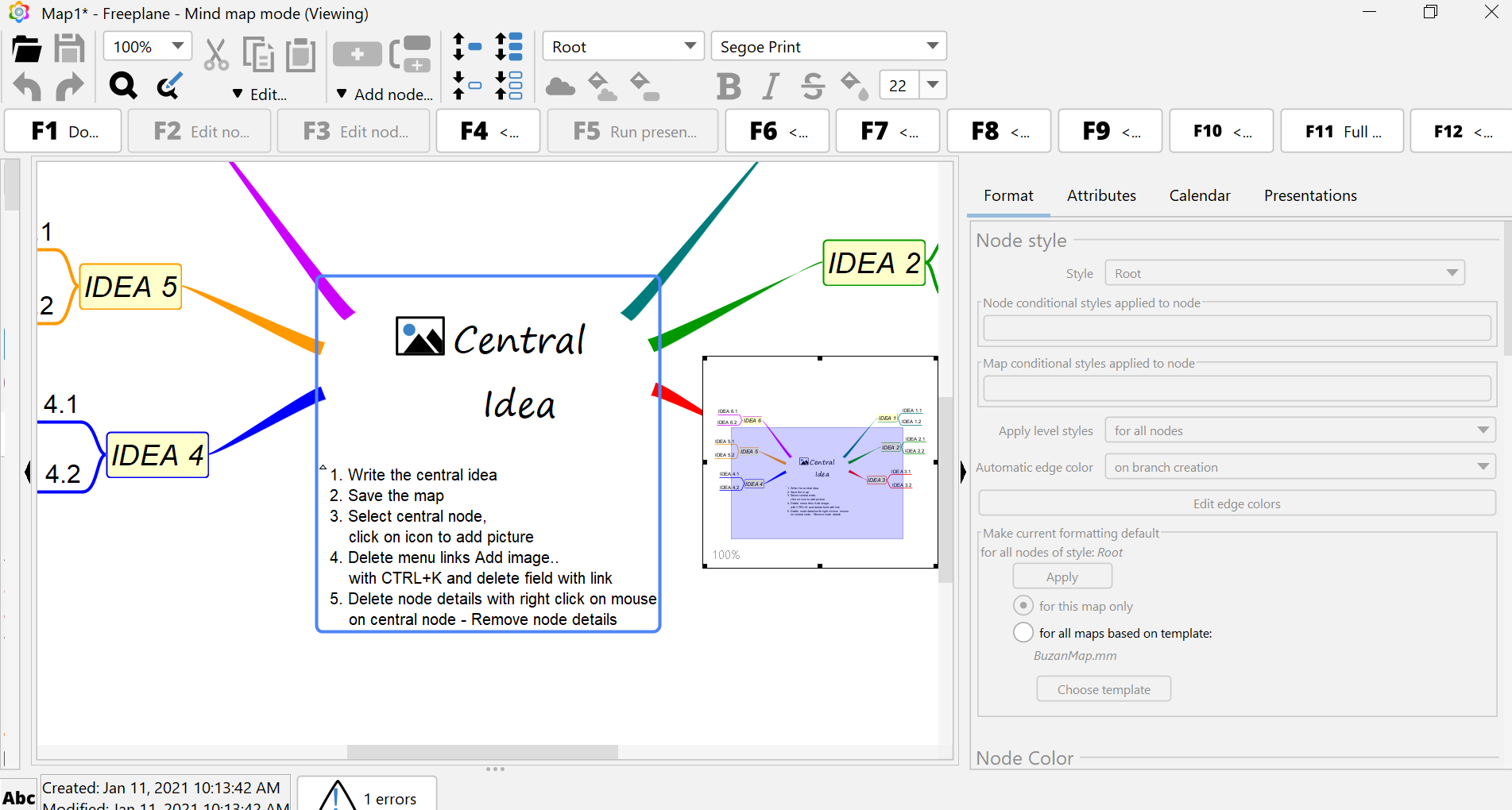Image resolution: width=1512 pixels, height=810 pixels.
Task: Open Apply level styles 'for all nodes' dropdown
Action: coord(1300,430)
